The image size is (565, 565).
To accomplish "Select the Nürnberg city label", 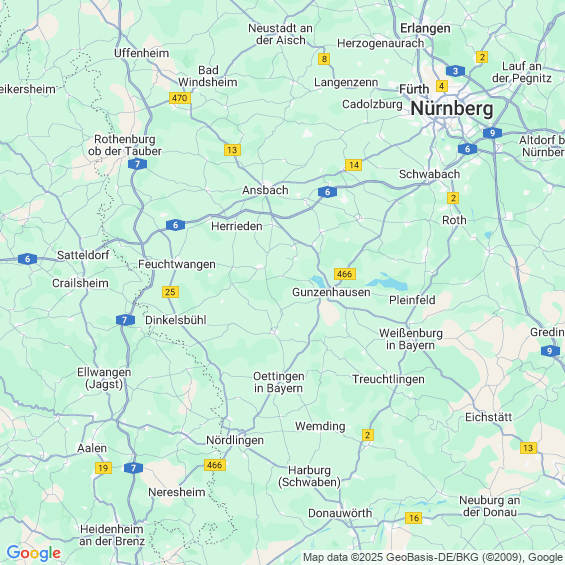I will click(452, 108).
